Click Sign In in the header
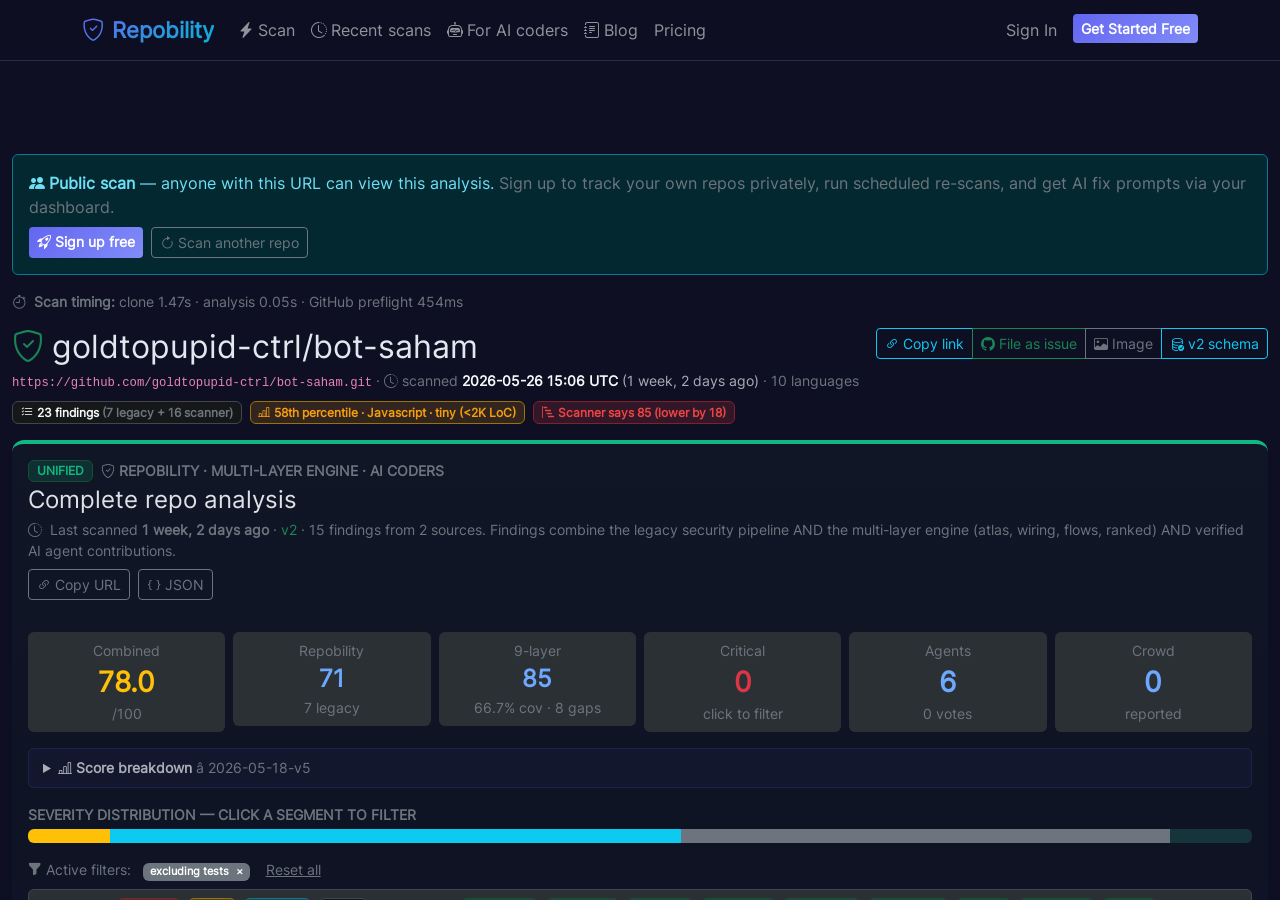This screenshot has height=900, width=1280. (x=1031, y=30)
